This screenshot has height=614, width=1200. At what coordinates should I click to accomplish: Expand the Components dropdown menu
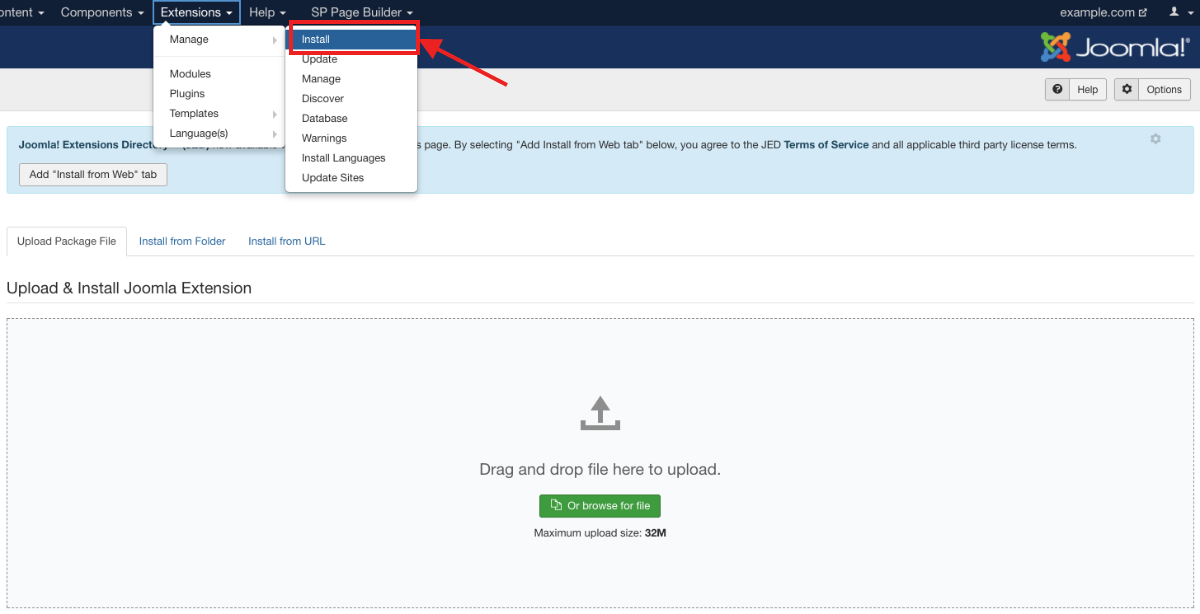[101, 13]
